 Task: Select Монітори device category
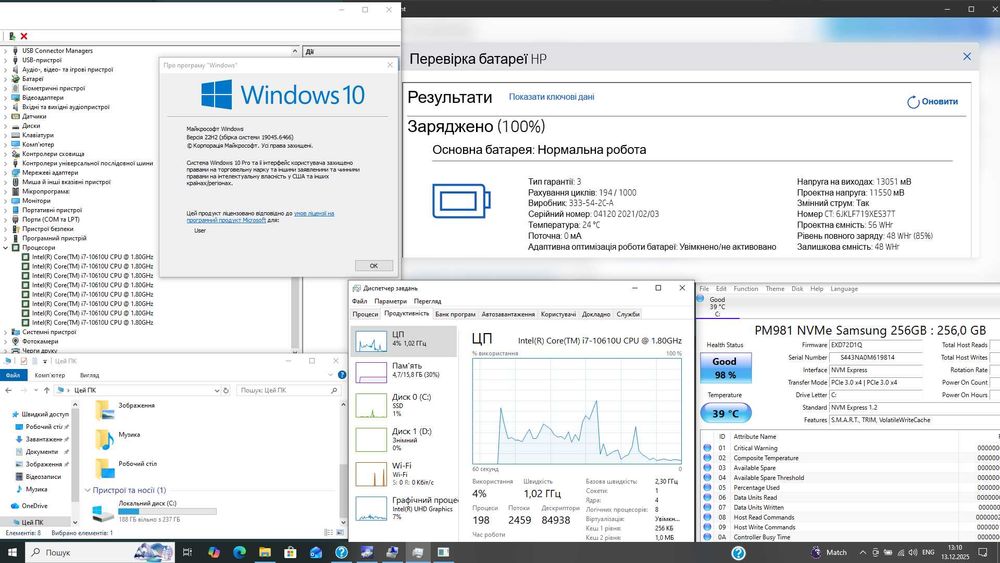pos(36,200)
